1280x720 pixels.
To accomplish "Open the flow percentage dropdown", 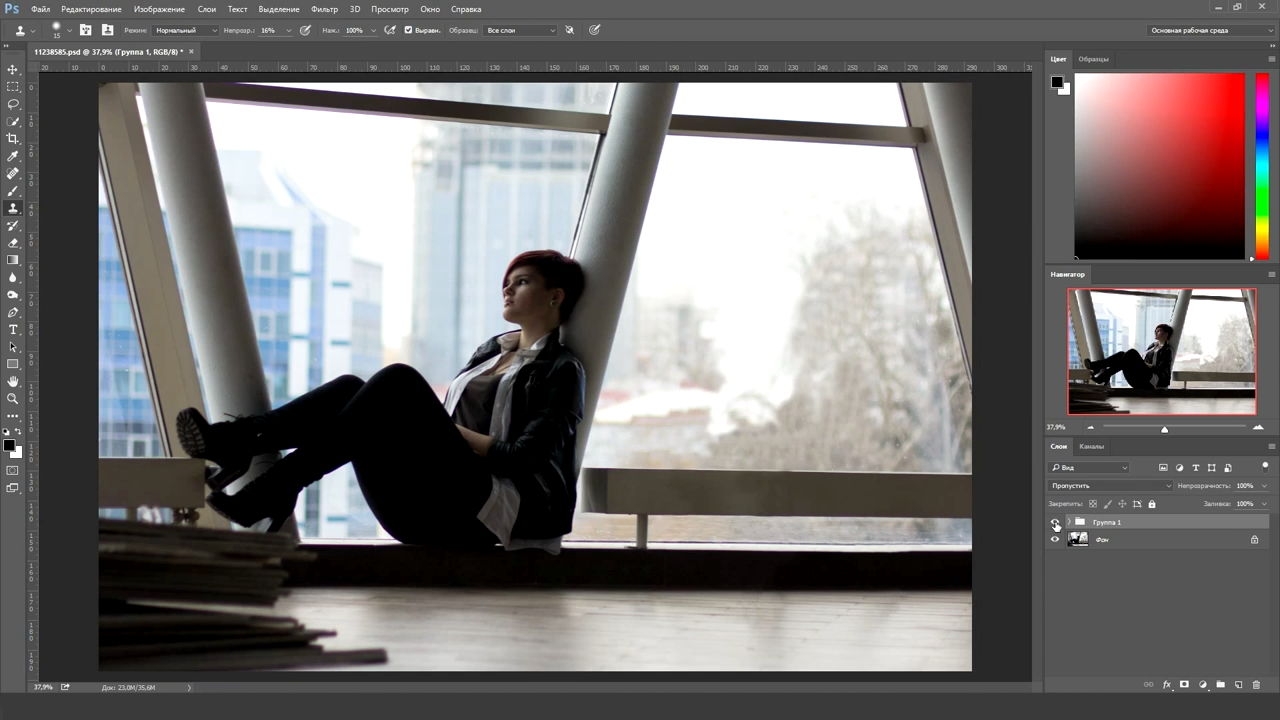I will coord(373,30).
